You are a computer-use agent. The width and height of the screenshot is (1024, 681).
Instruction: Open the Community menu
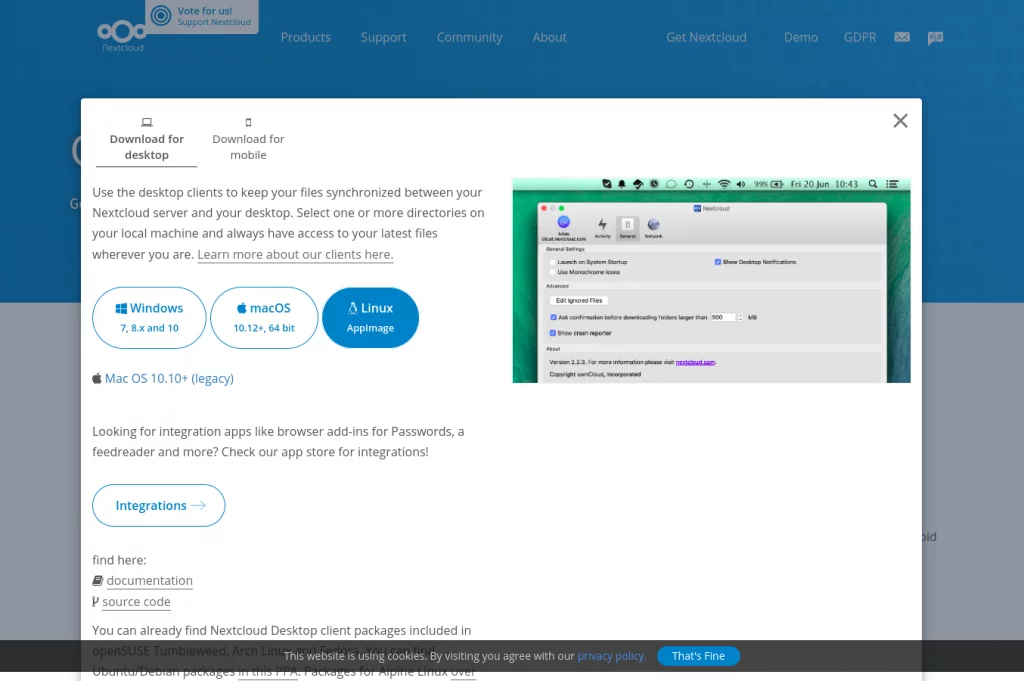(470, 37)
